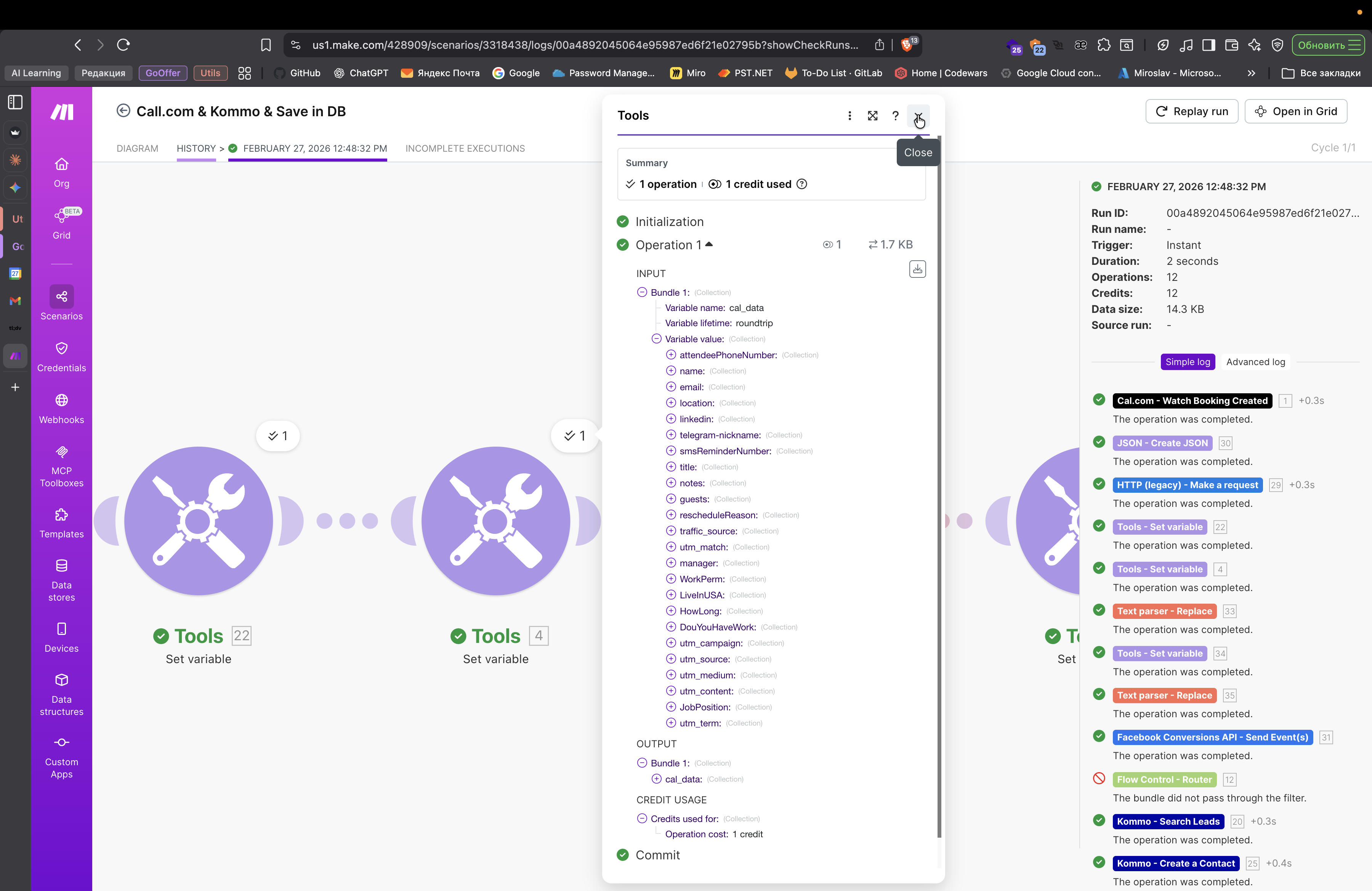Click the Replay run button
The height and width of the screenshot is (891, 1372).
point(1192,111)
